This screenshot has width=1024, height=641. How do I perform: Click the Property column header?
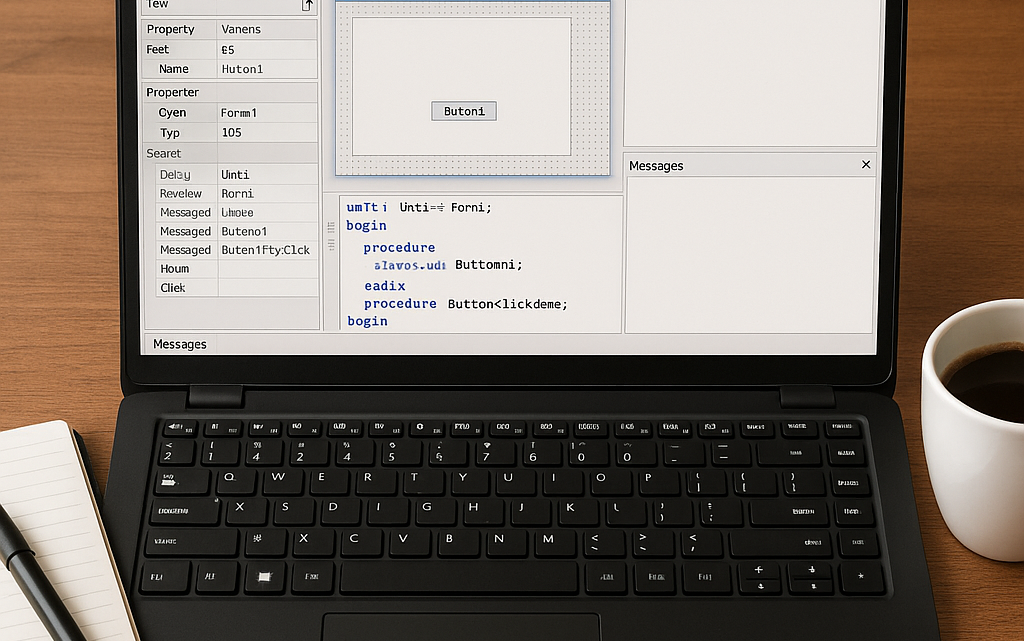pyautogui.click(x=170, y=29)
